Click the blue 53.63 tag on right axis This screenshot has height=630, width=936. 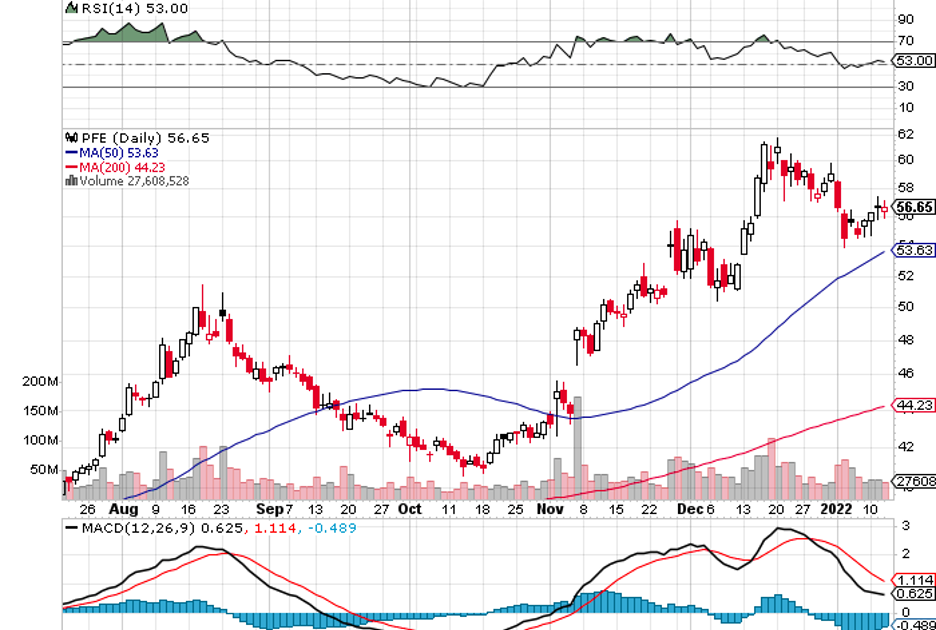coord(914,249)
